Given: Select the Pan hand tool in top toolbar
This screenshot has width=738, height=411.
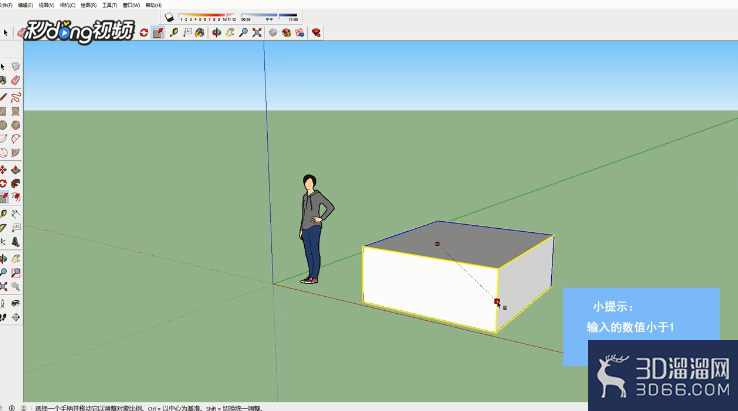Looking at the screenshot, I should (x=230, y=32).
